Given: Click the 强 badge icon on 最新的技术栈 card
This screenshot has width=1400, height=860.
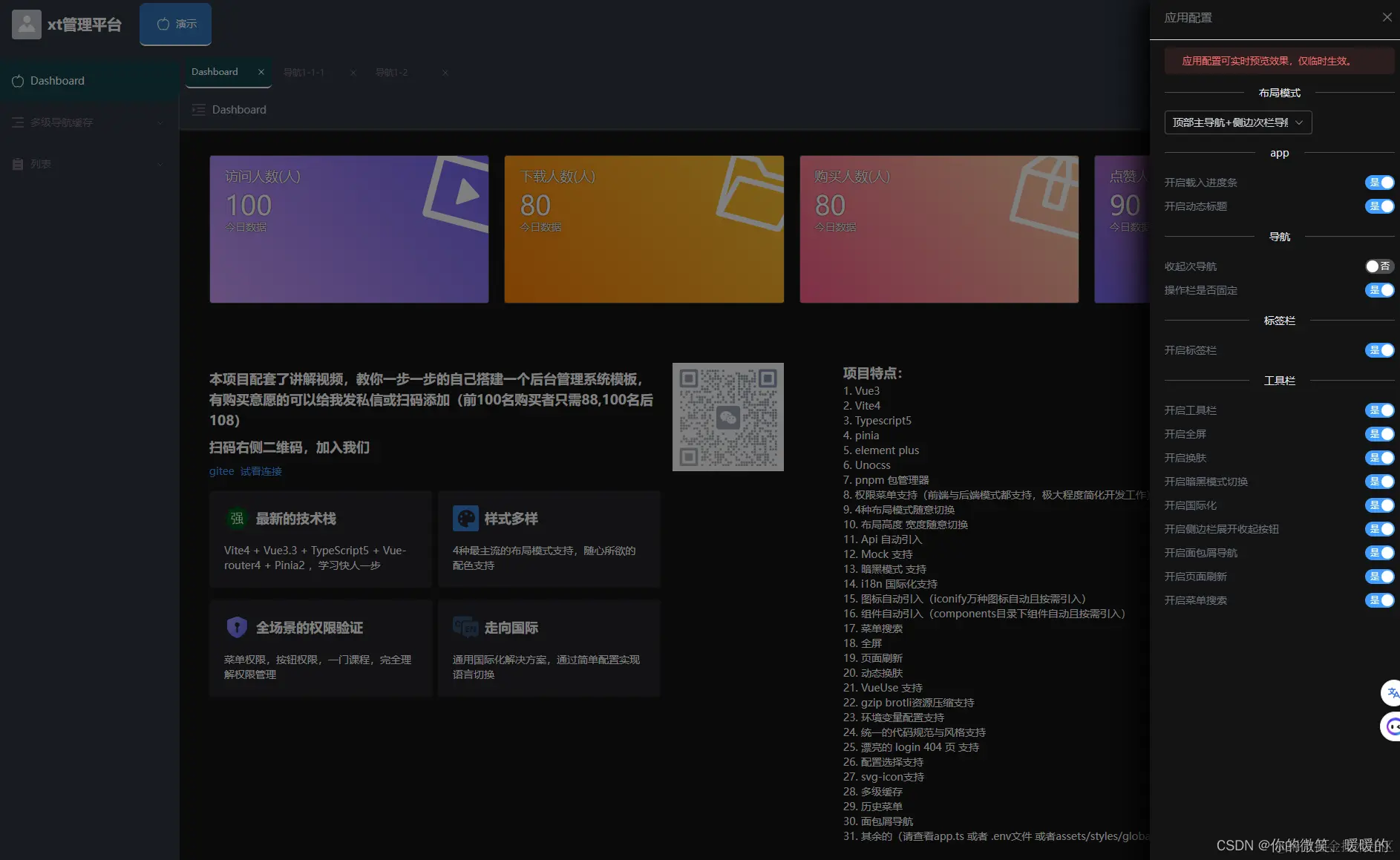Looking at the screenshot, I should pyautogui.click(x=237, y=519).
